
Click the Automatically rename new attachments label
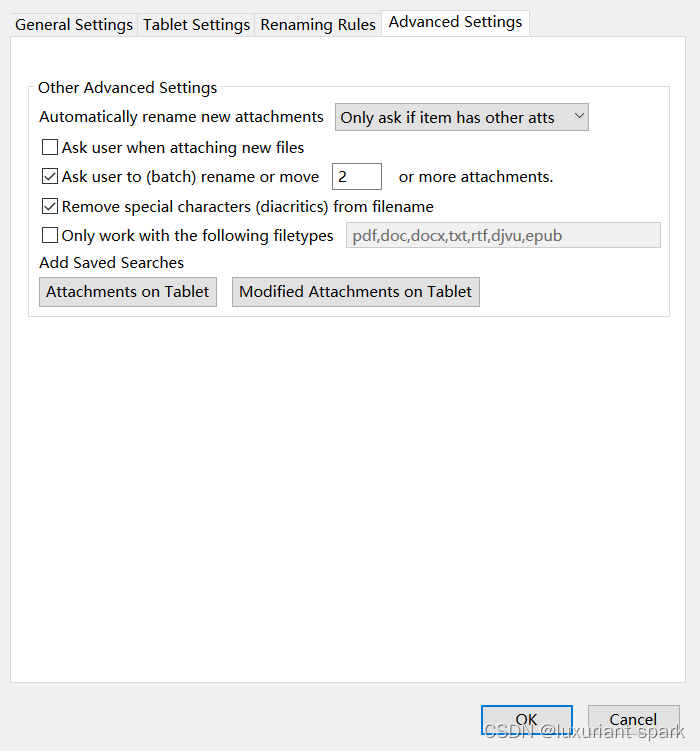point(181,117)
